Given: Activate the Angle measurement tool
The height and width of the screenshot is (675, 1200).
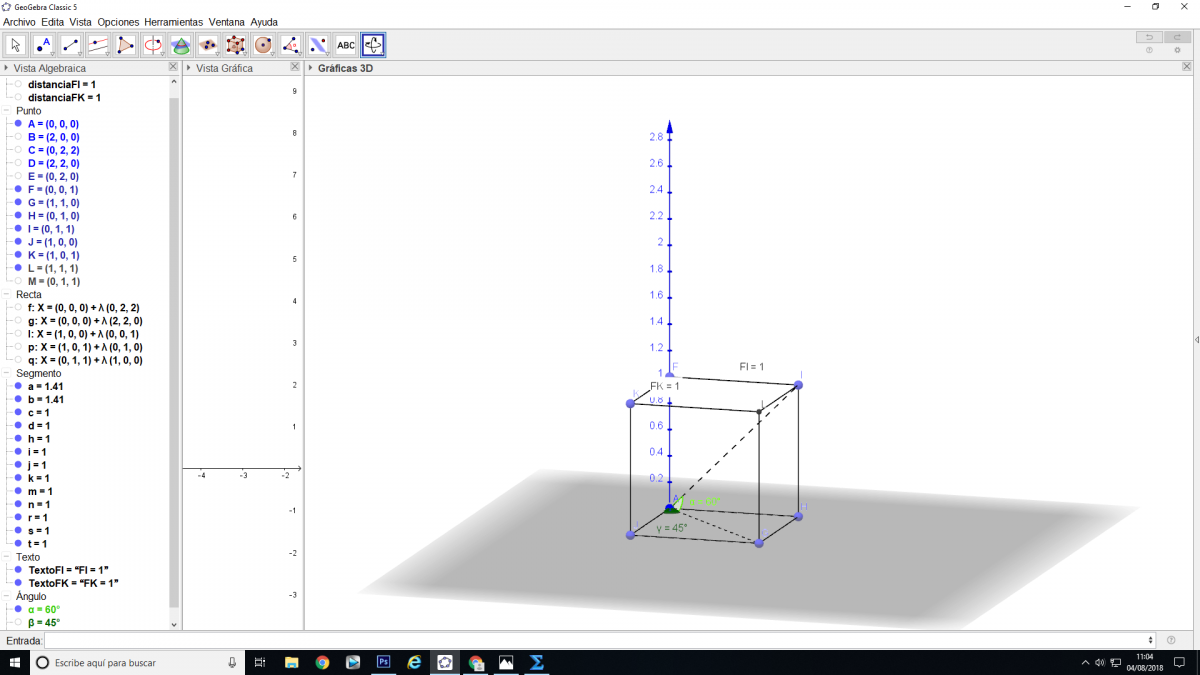Looking at the screenshot, I should [290, 45].
